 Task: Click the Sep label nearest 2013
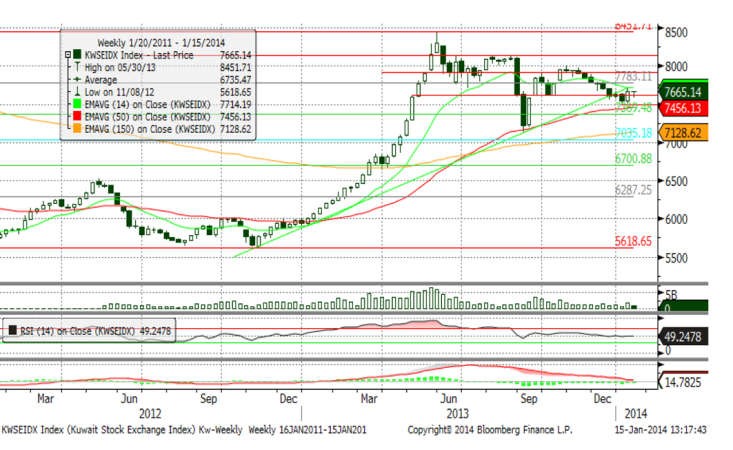(x=529, y=399)
